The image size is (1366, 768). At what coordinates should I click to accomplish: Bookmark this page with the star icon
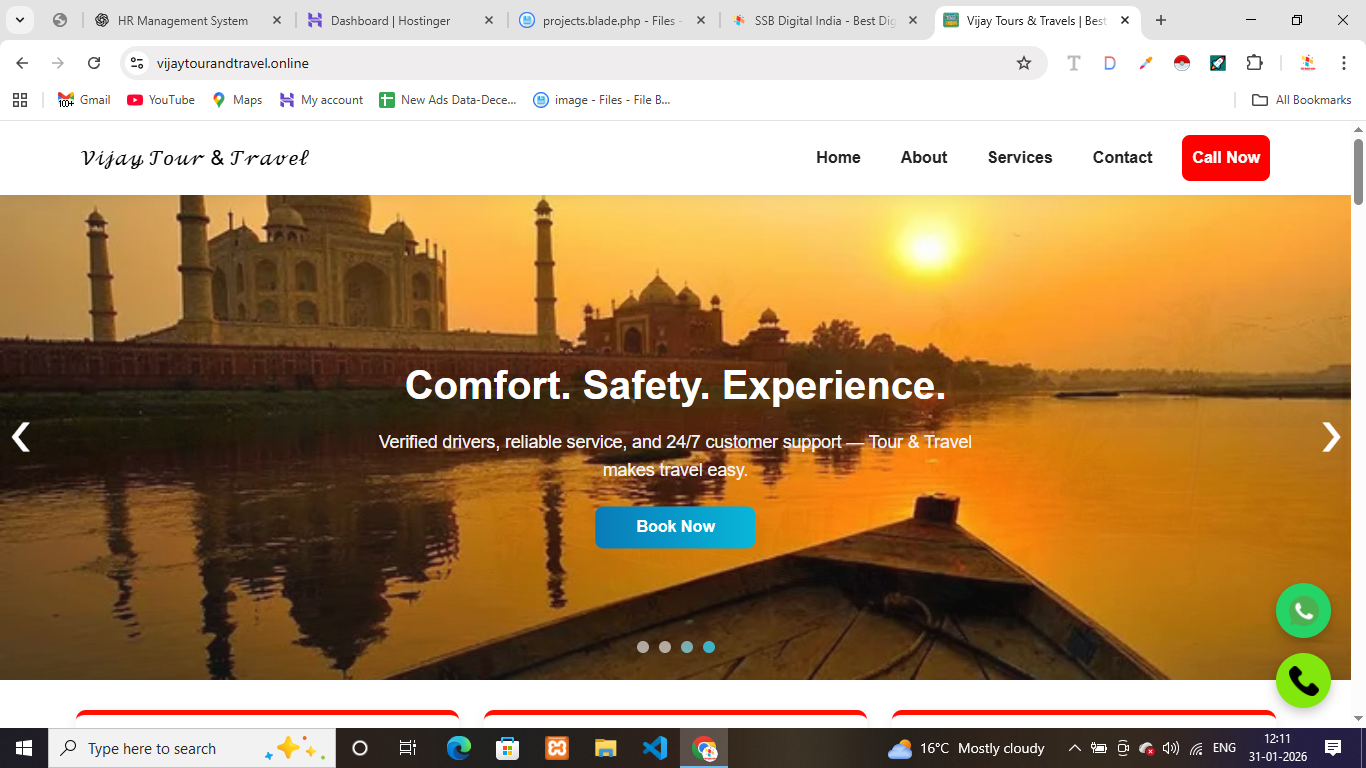1024,62
